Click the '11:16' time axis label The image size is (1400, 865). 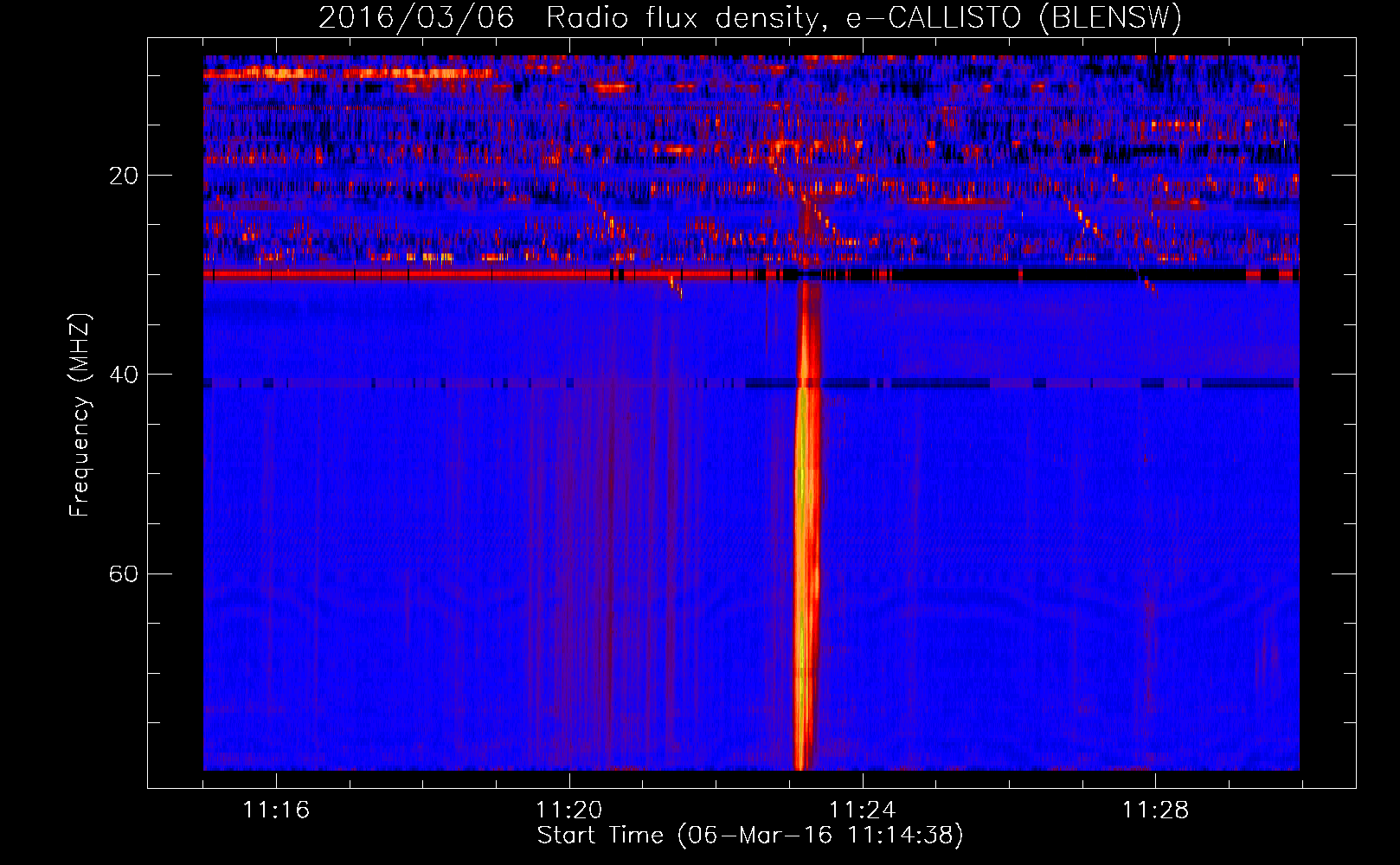click(x=275, y=810)
